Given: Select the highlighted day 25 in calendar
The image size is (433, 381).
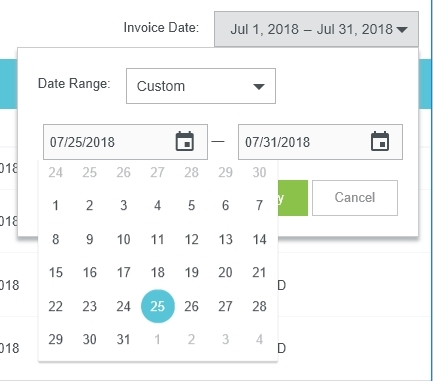Looking at the screenshot, I should 158,306.
